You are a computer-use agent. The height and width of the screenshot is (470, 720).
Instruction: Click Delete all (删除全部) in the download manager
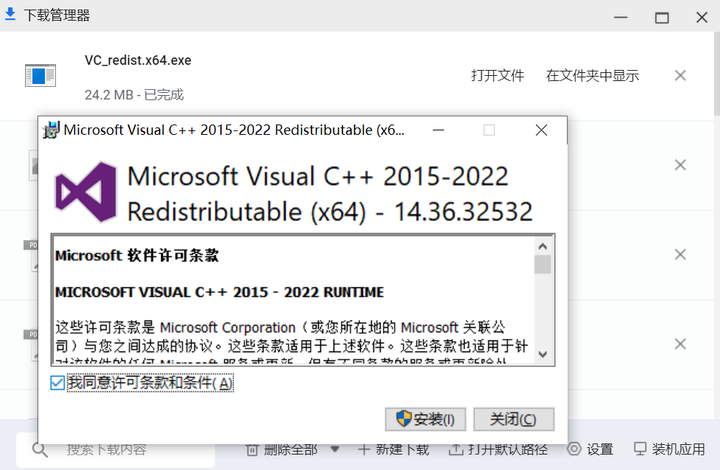coord(281,449)
